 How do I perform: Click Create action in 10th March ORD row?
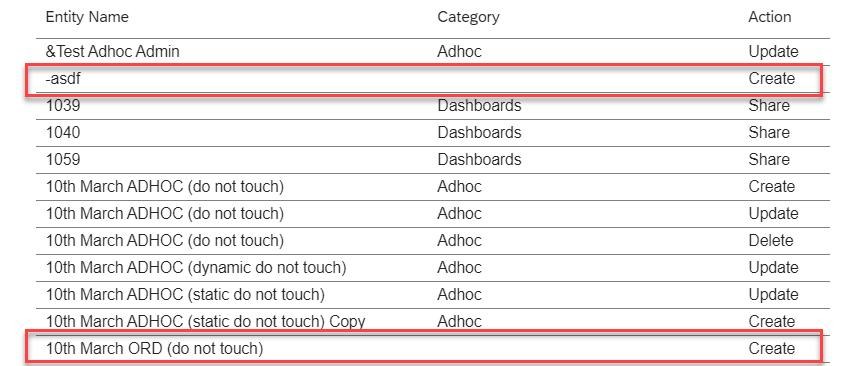point(772,349)
